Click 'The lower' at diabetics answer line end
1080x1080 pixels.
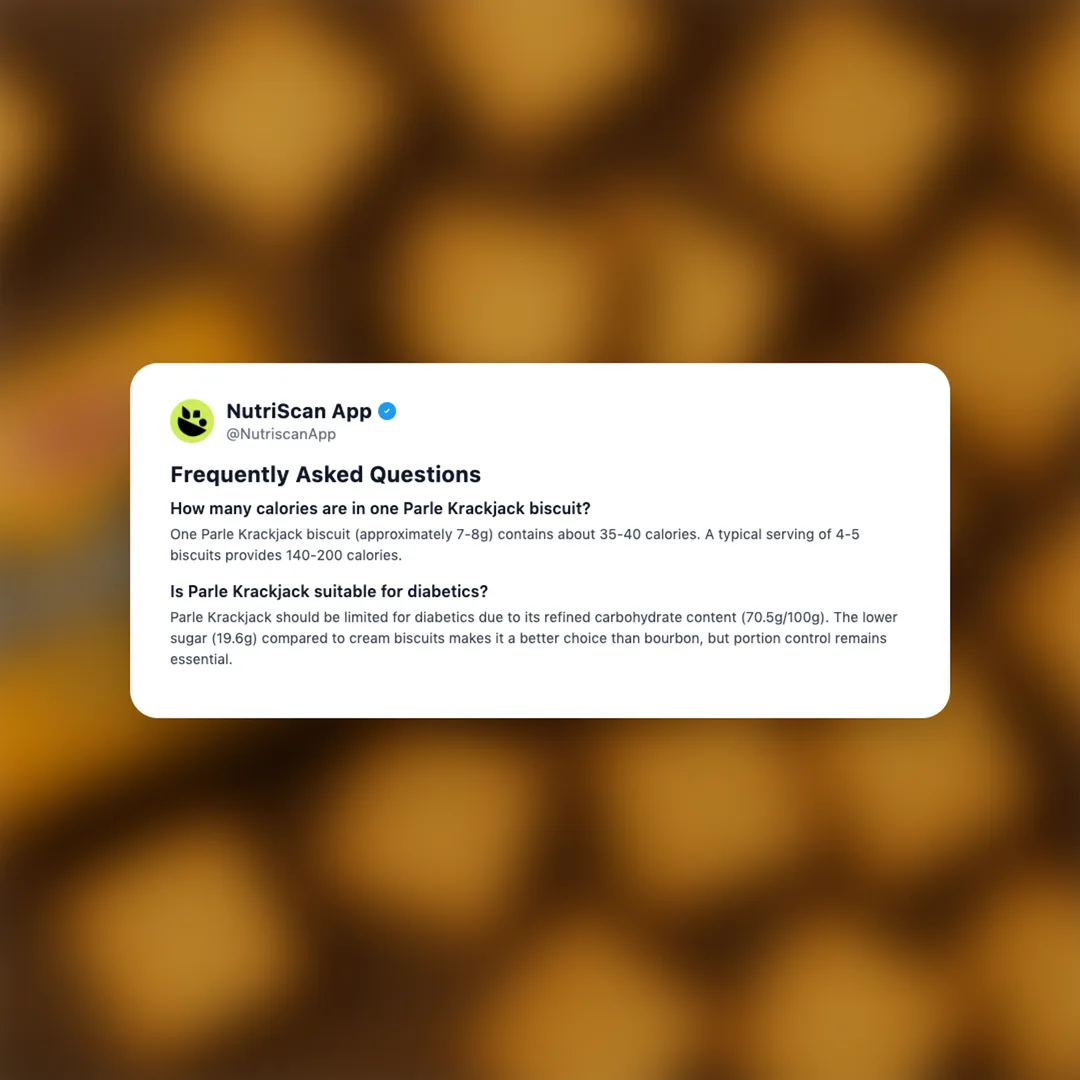tap(866, 618)
